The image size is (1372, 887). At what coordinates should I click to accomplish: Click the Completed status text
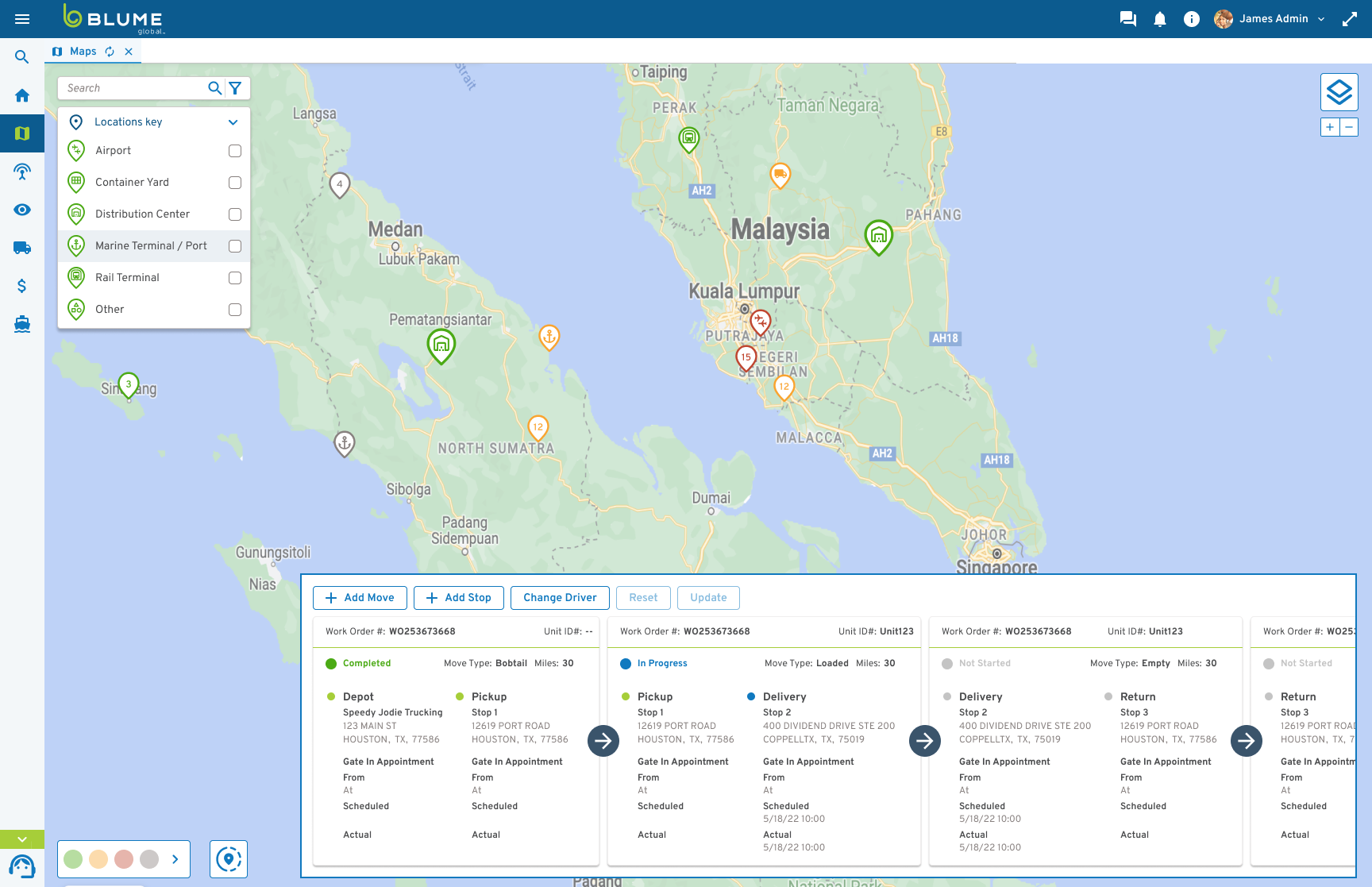pyautogui.click(x=367, y=664)
